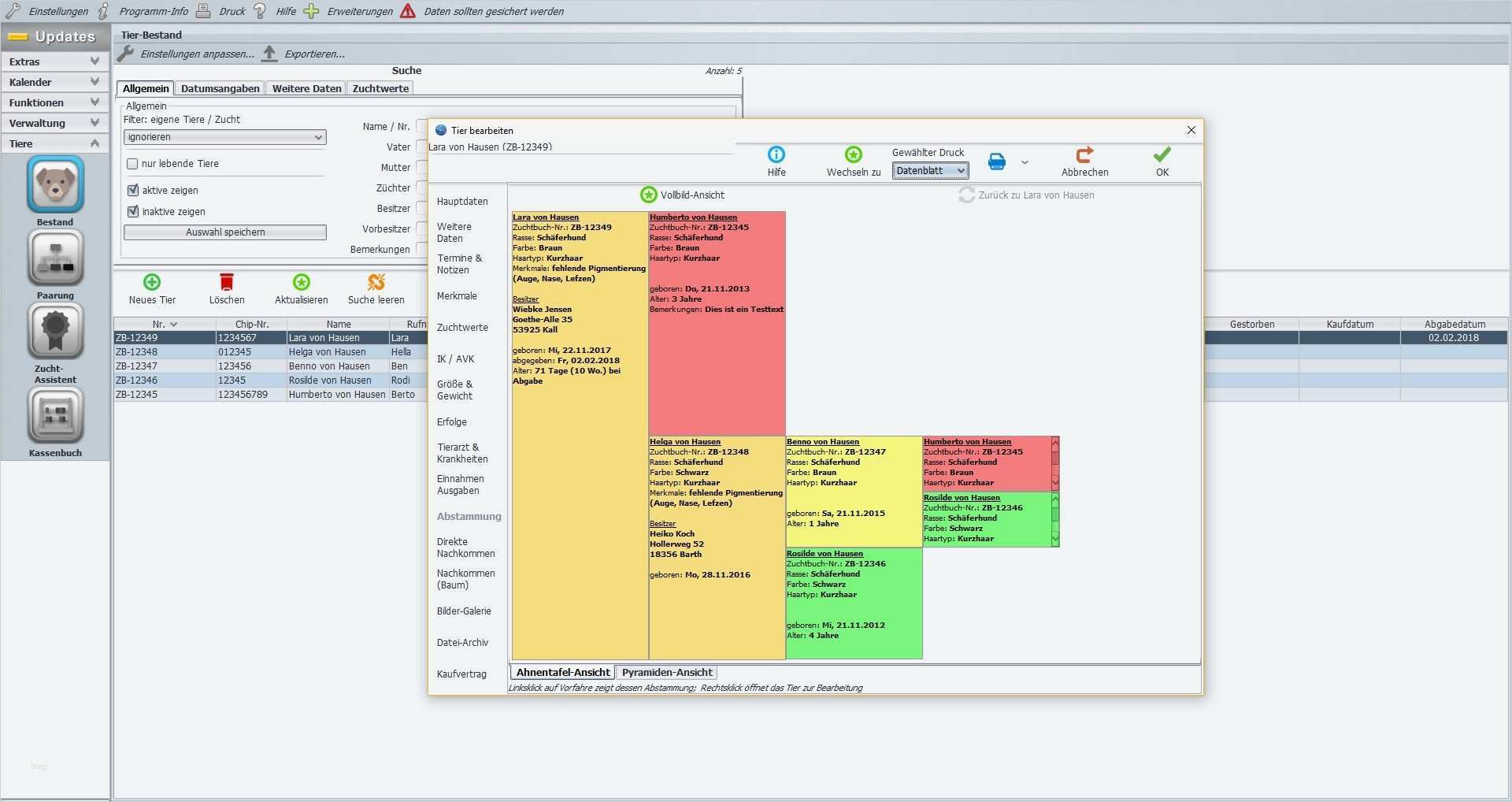This screenshot has width=1512, height=802.
Task: Click the Löschen trash icon
Action: click(x=227, y=282)
